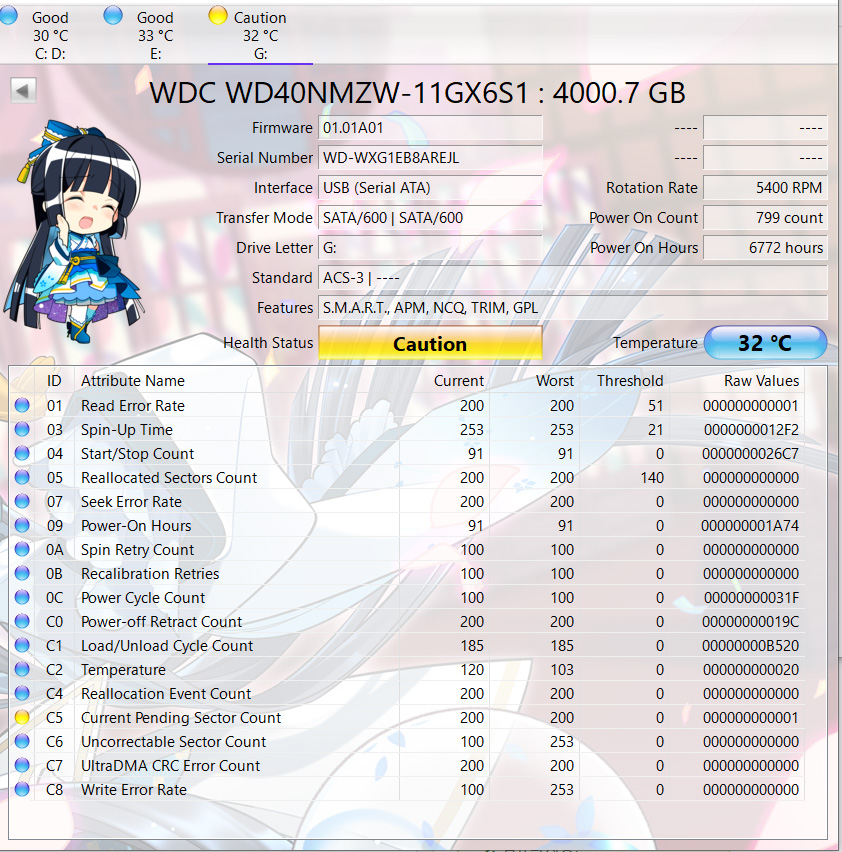This screenshot has width=842, height=852.
Task: Select the Load/Unload Cycle Count attribute name
Action: (x=167, y=646)
